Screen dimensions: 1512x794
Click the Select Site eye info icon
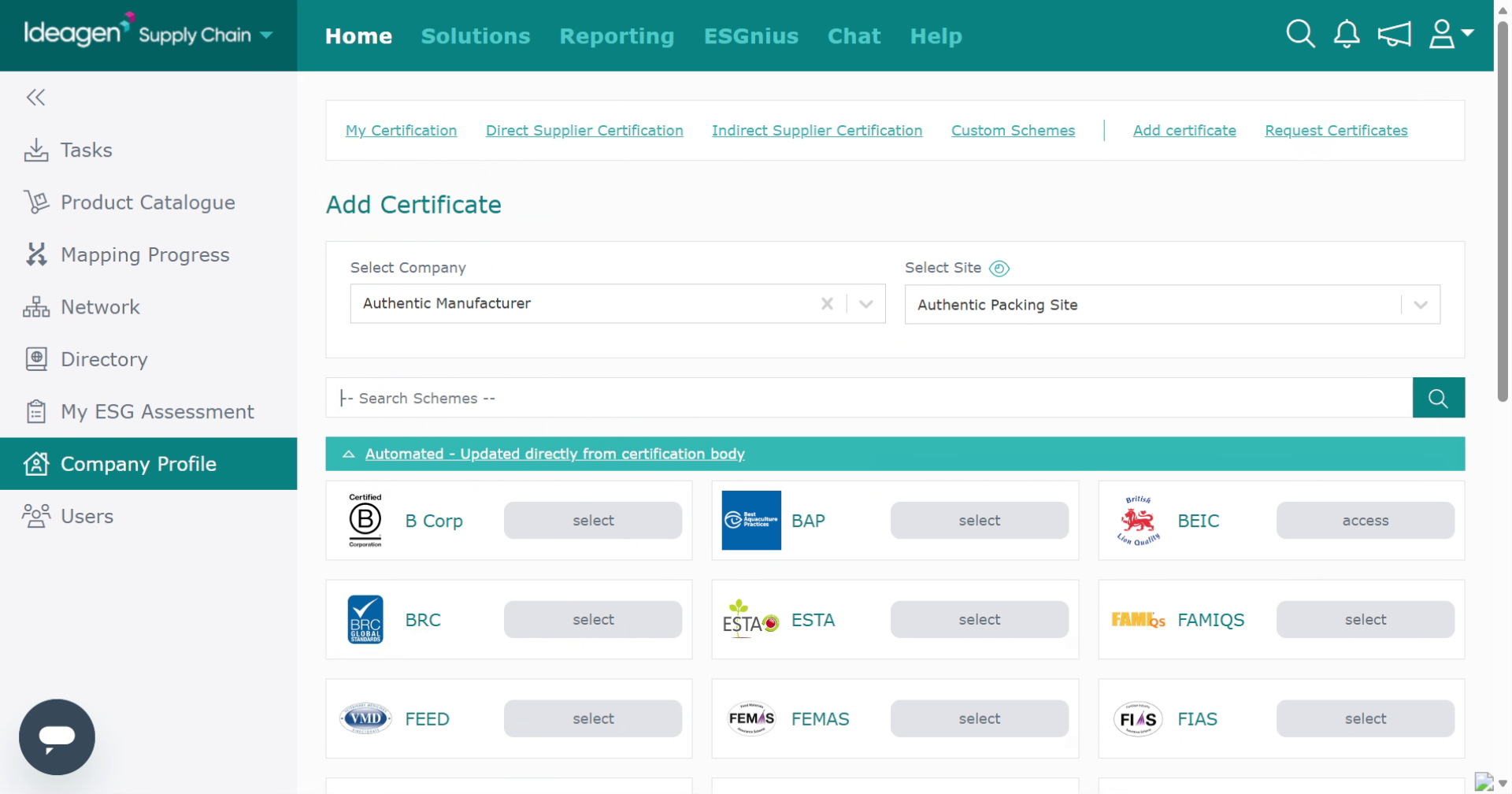[x=999, y=269]
